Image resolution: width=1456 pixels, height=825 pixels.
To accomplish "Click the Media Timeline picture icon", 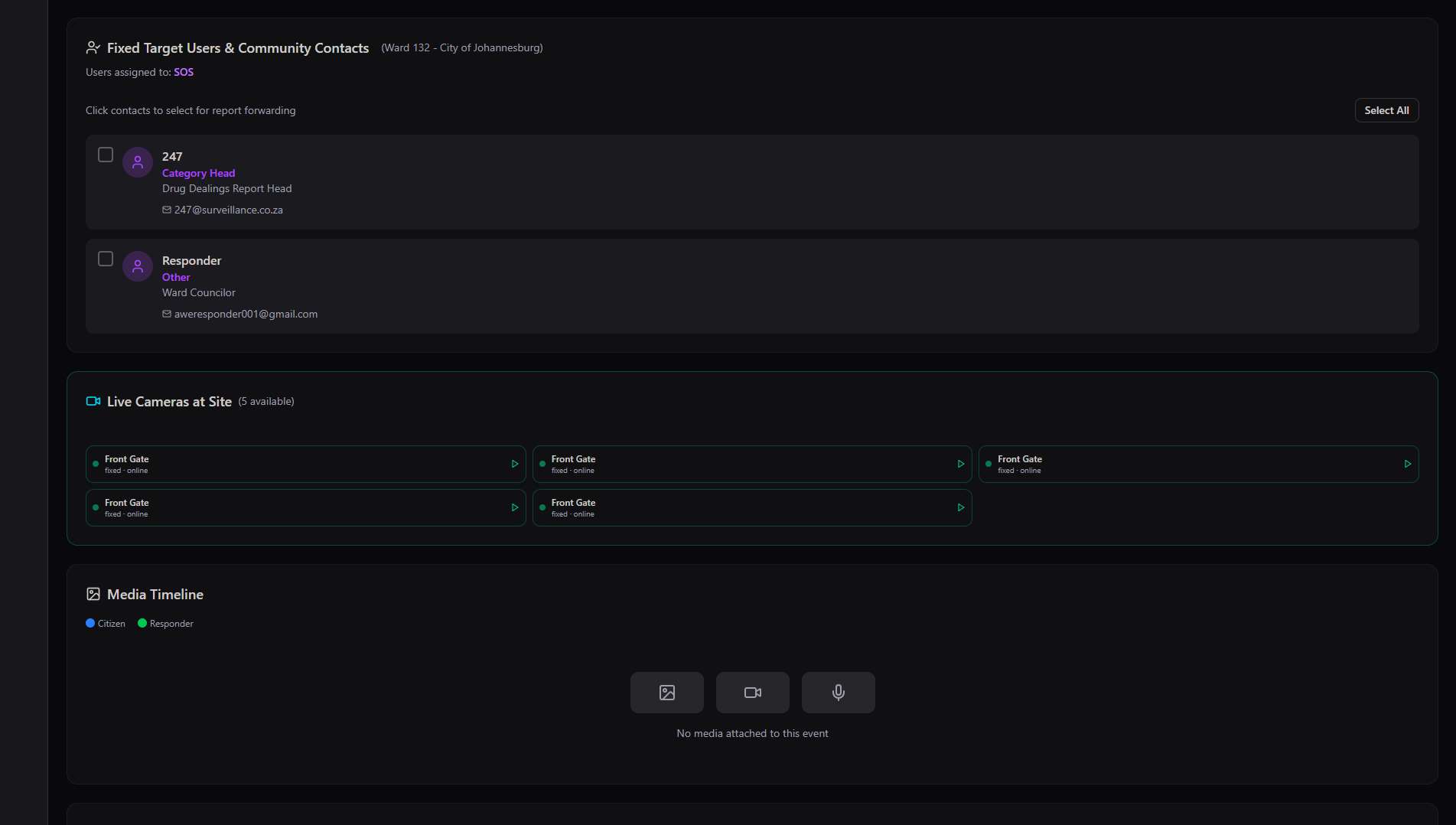I will click(x=93, y=594).
